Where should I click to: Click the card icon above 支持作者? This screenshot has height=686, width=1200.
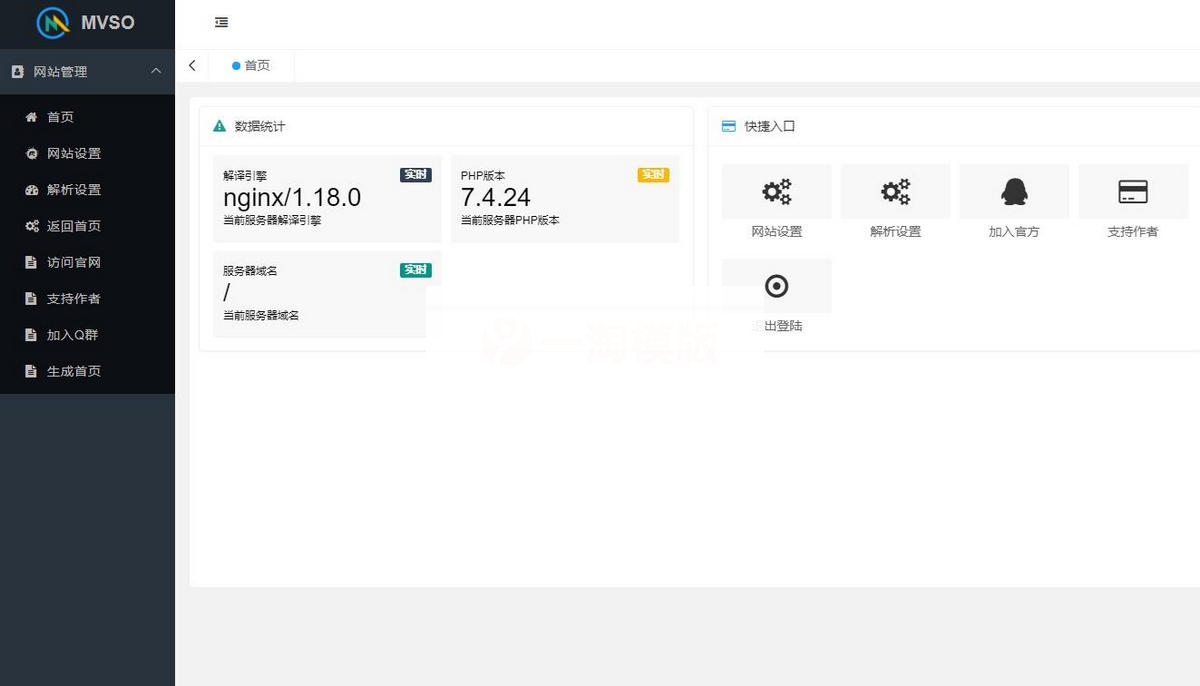coord(1133,190)
